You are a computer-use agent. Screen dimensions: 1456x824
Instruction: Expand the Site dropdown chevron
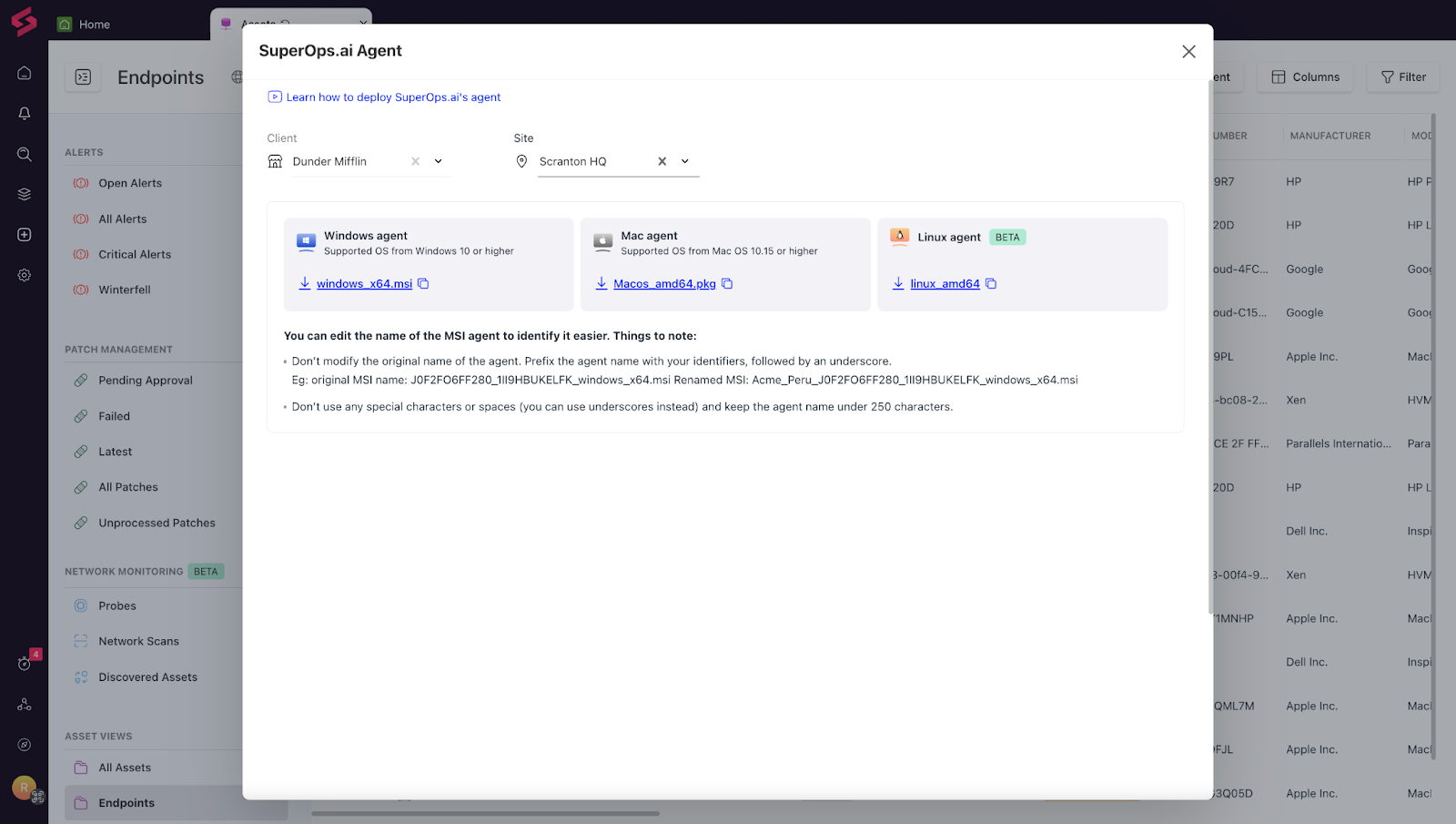(685, 161)
